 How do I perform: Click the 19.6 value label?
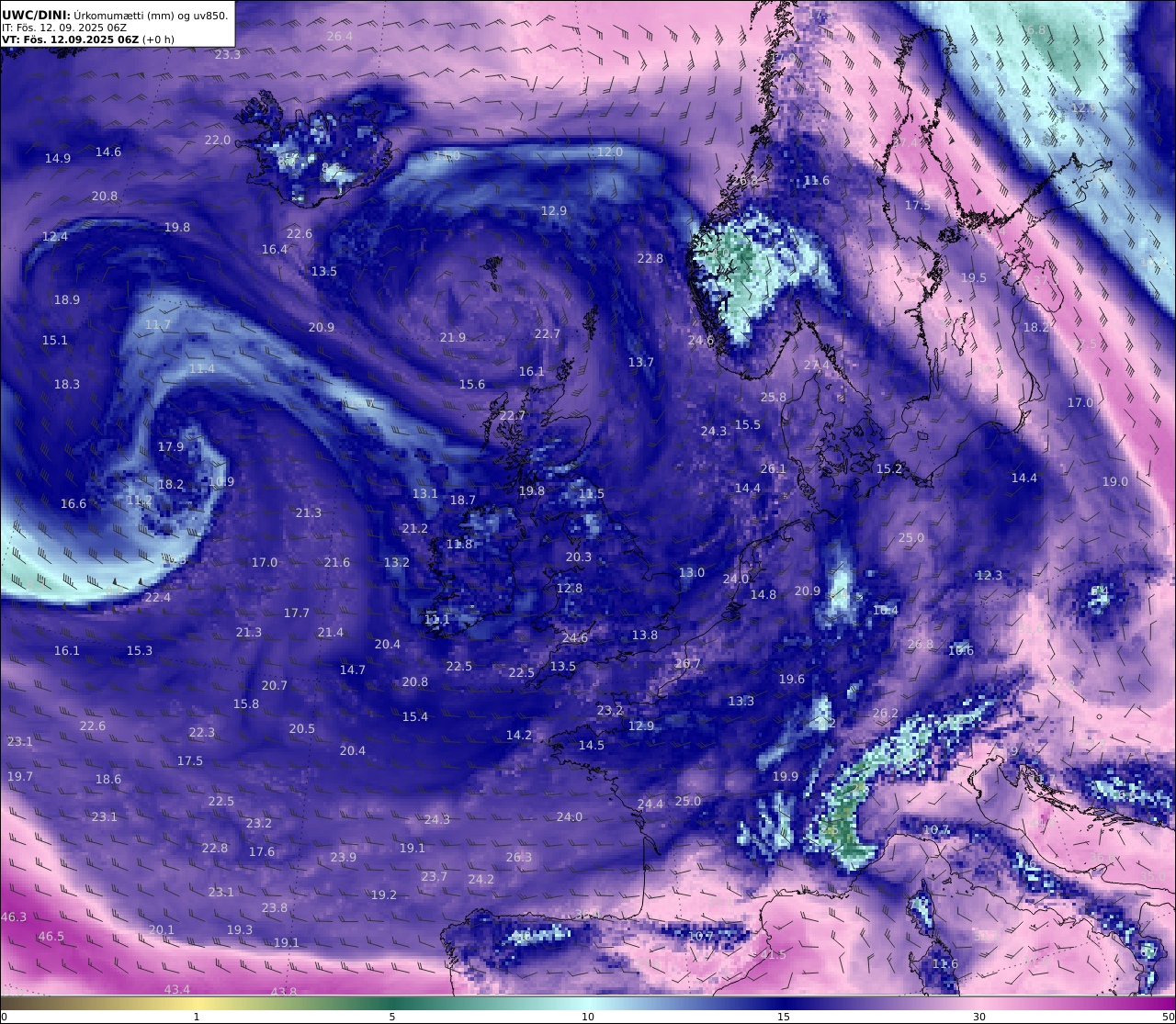pos(792,679)
